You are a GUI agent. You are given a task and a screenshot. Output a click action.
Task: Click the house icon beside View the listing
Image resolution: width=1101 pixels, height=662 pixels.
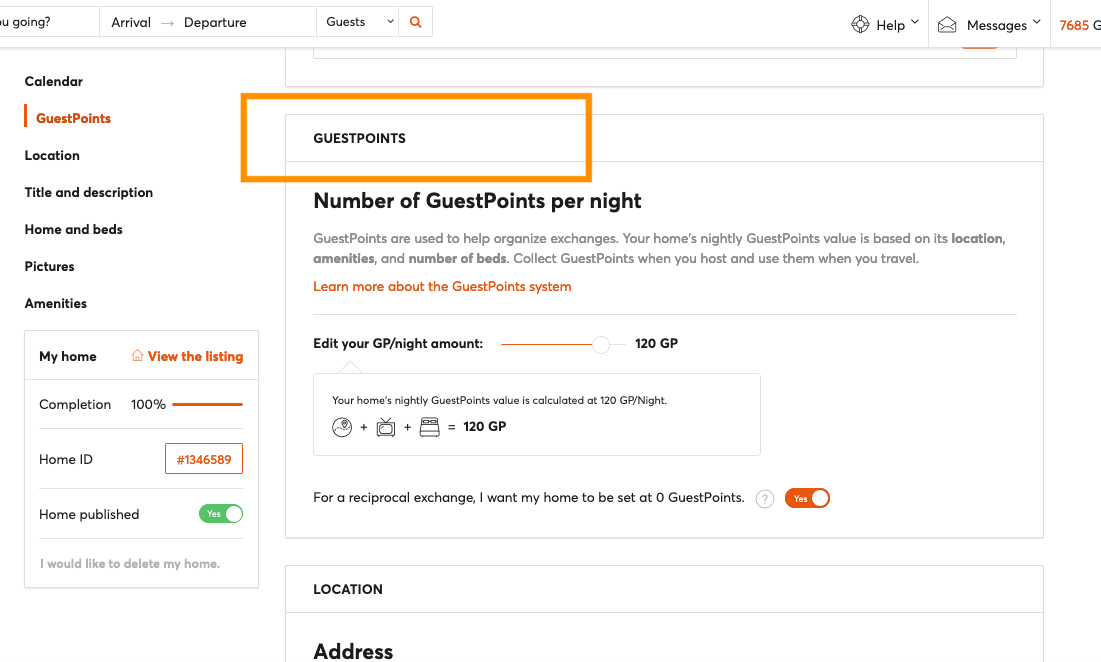coord(137,356)
